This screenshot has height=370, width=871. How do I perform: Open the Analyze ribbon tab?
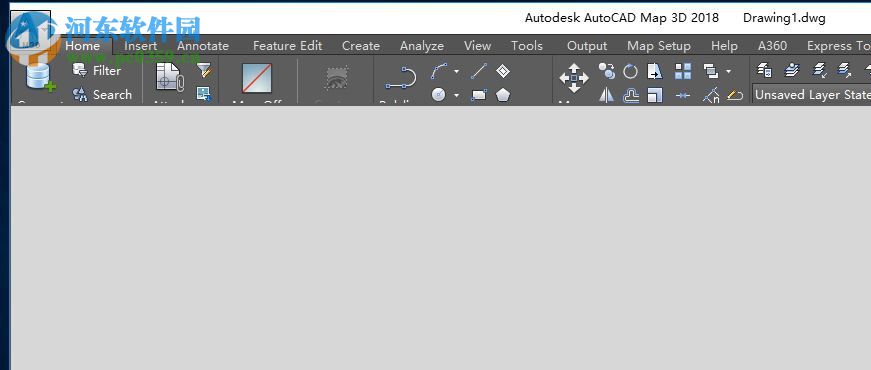tap(422, 46)
